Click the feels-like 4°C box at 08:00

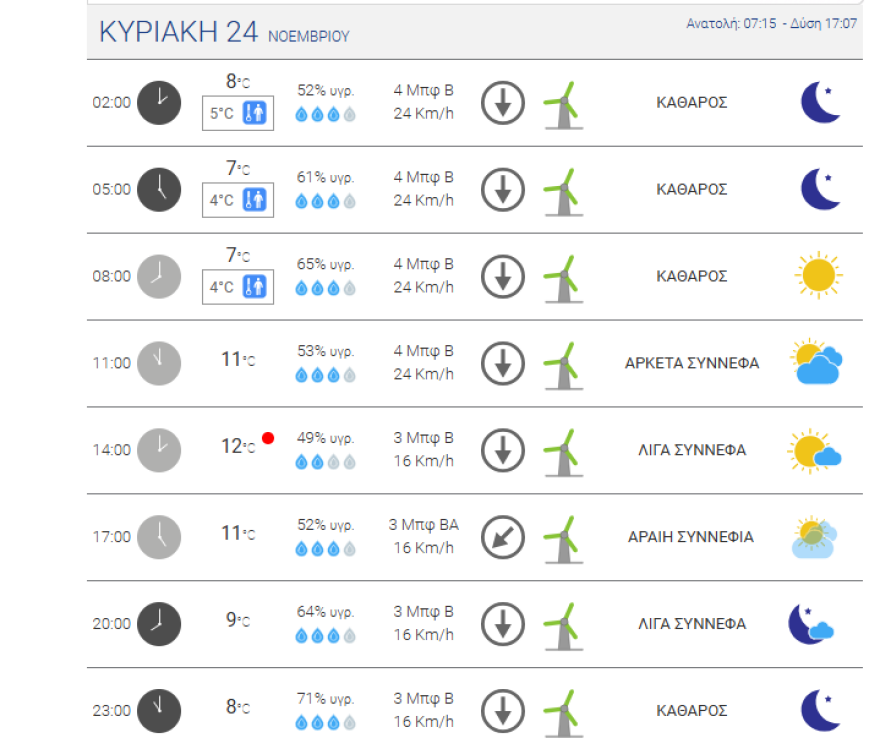(238, 288)
